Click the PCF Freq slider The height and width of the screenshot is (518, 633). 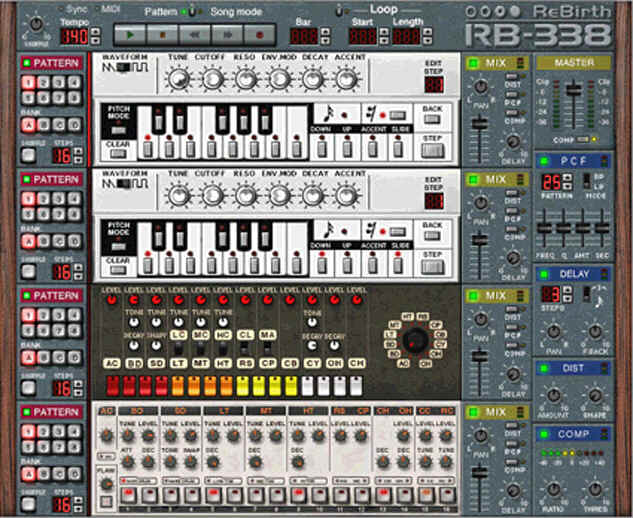click(x=544, y=228)
